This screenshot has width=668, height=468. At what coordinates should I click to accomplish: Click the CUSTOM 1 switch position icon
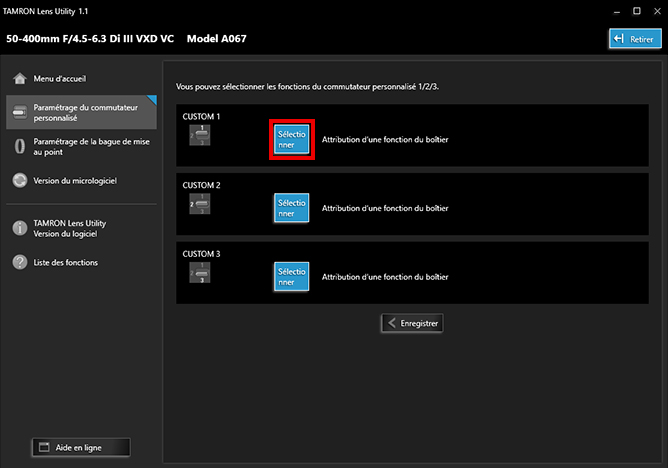coord(200,135)
